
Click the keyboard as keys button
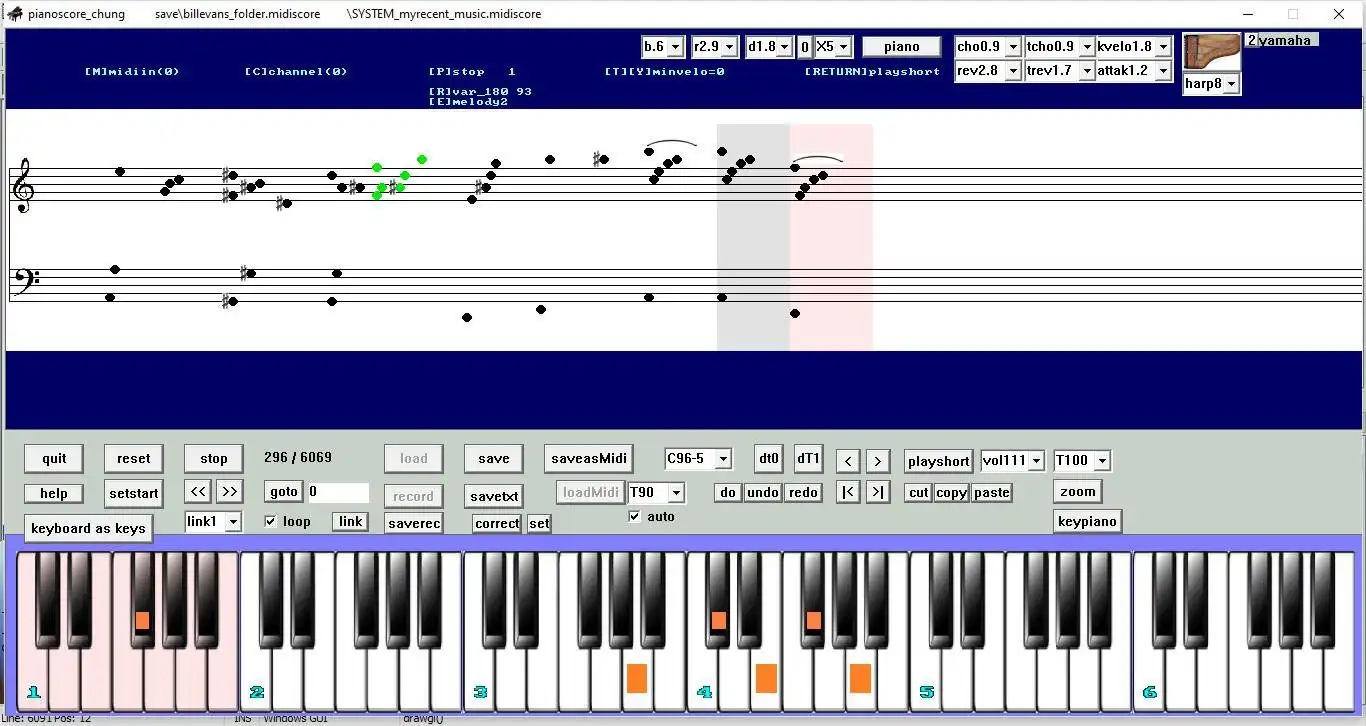[x=88, y=529]
